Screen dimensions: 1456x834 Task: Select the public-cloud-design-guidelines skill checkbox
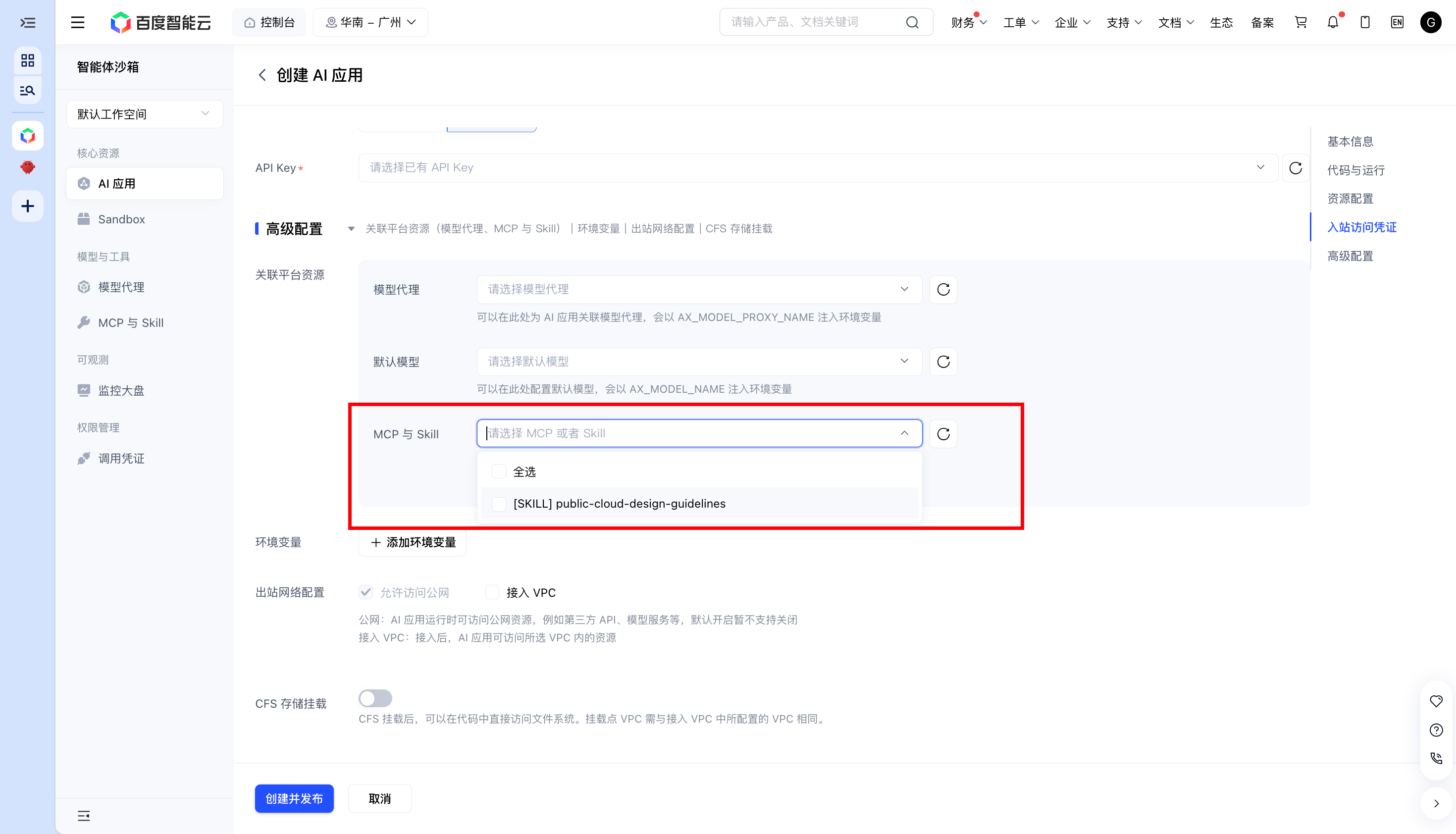(499, 504)
